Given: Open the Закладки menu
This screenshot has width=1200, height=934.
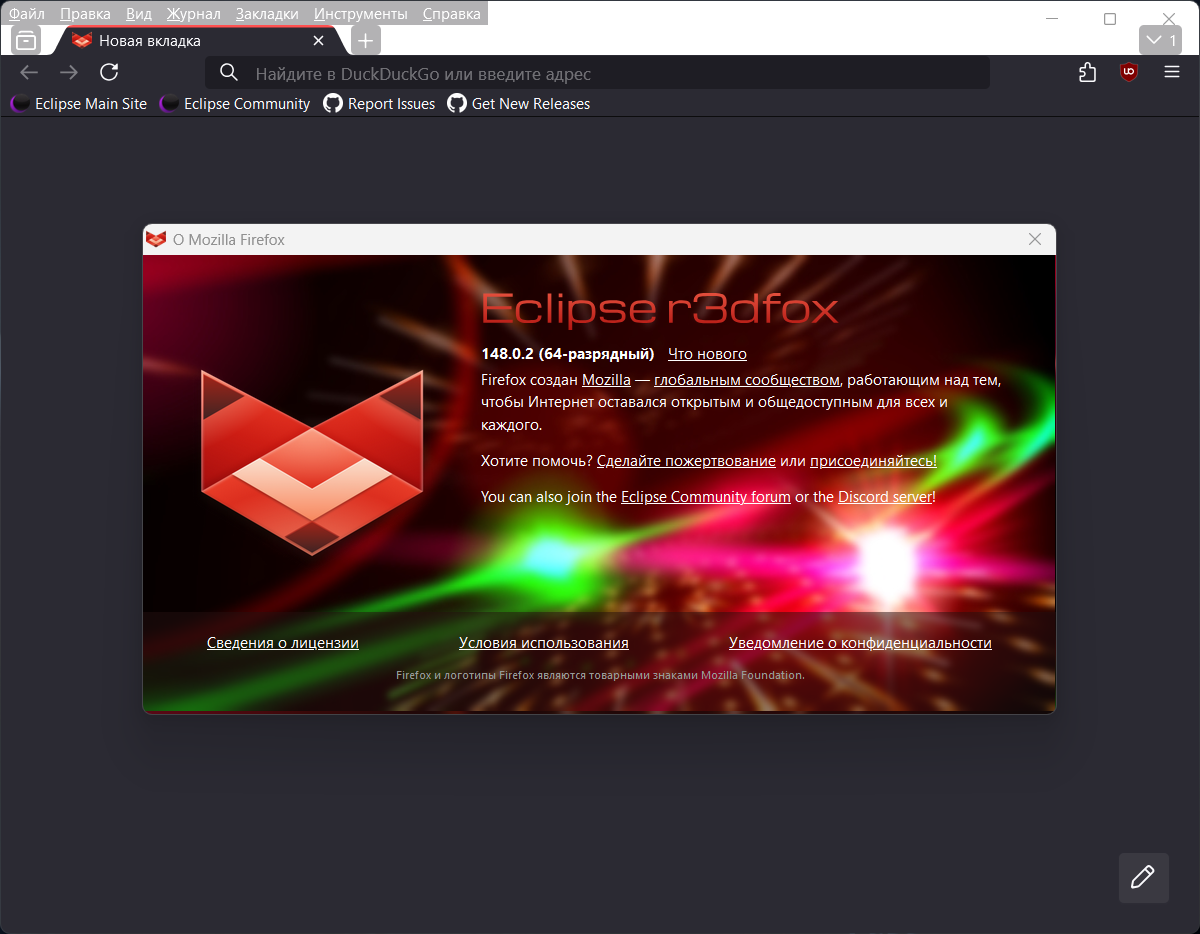Looking at the screenshot, I should 267,14.
